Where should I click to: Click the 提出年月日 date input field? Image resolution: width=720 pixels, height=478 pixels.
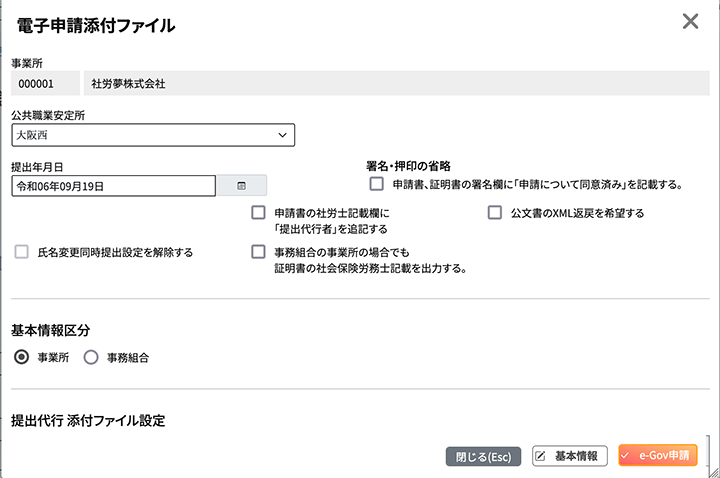pyautogui.click(x=113, y=186)
